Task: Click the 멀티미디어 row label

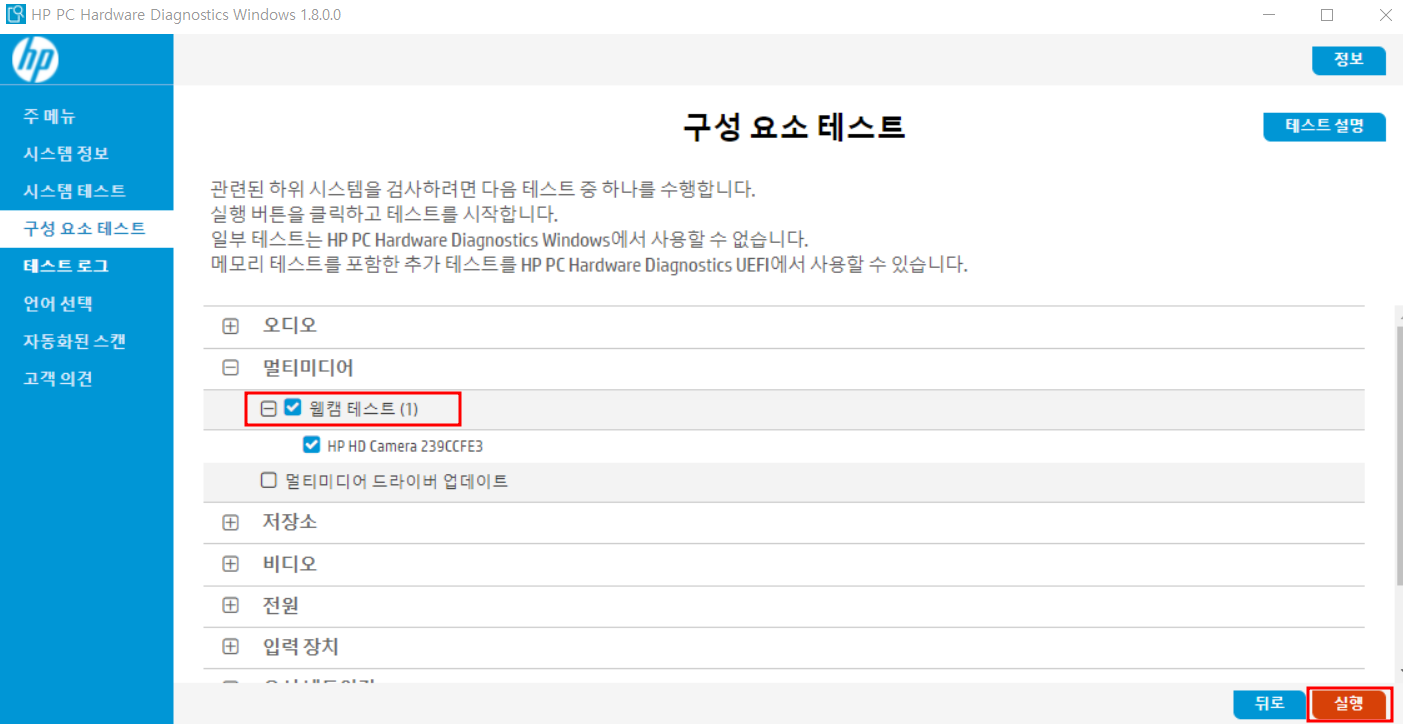Action: click(x=308, y=367)
